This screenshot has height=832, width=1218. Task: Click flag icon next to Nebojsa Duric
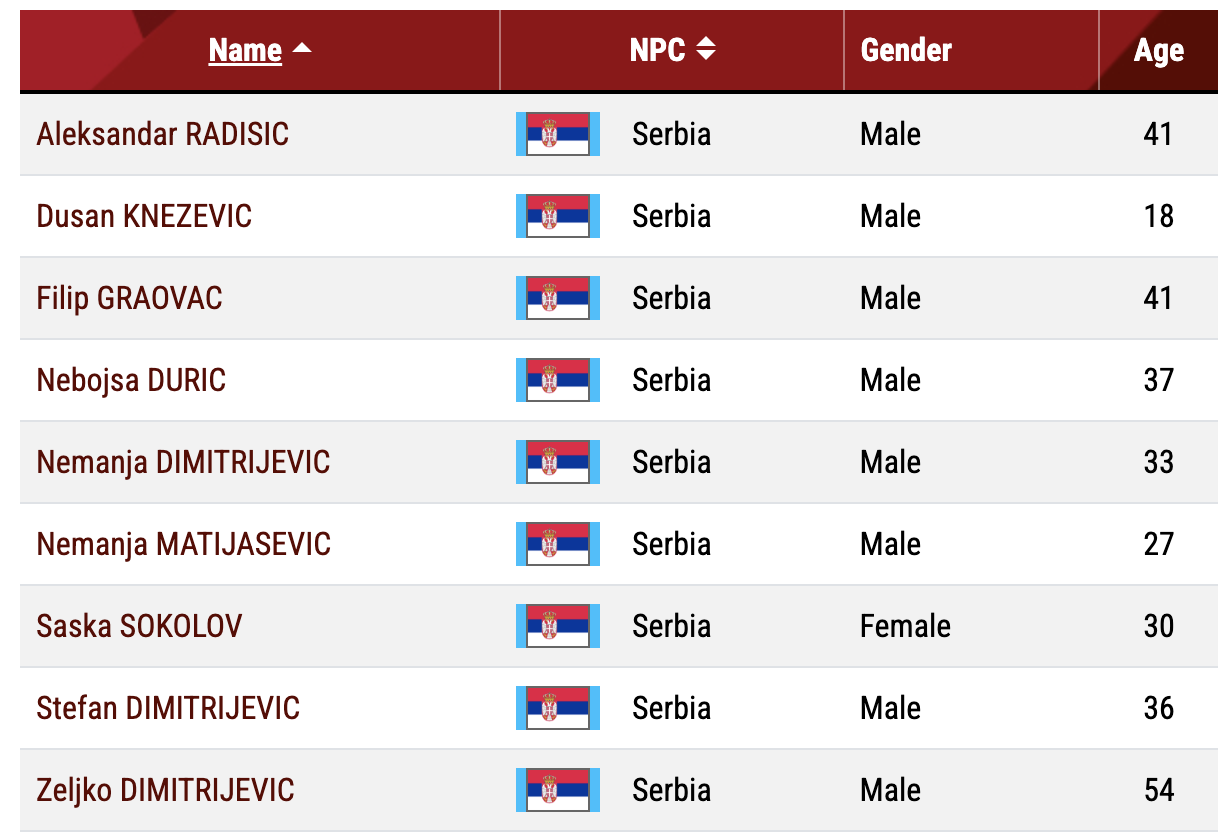click(558, 380)
